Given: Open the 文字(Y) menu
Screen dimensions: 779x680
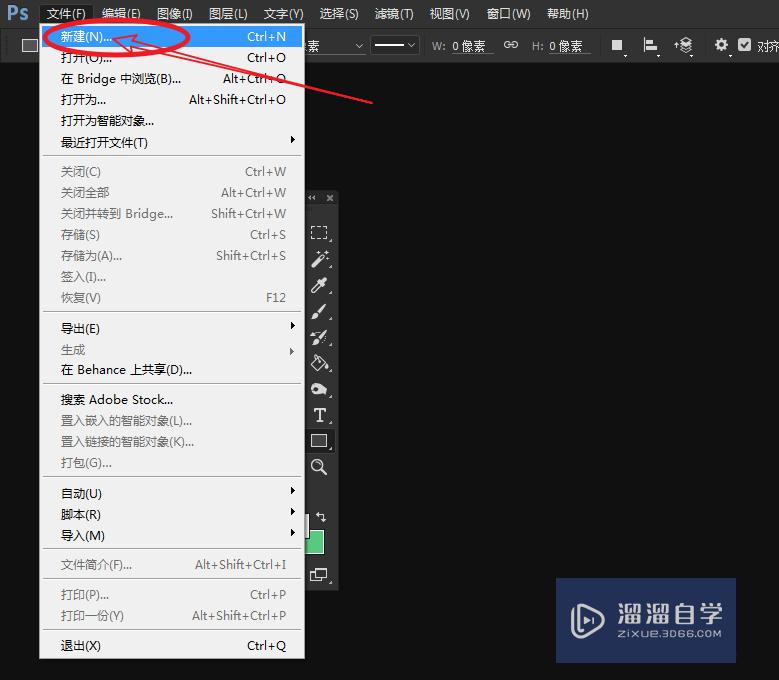Looking at the screenshot, I should pos(283,13).
